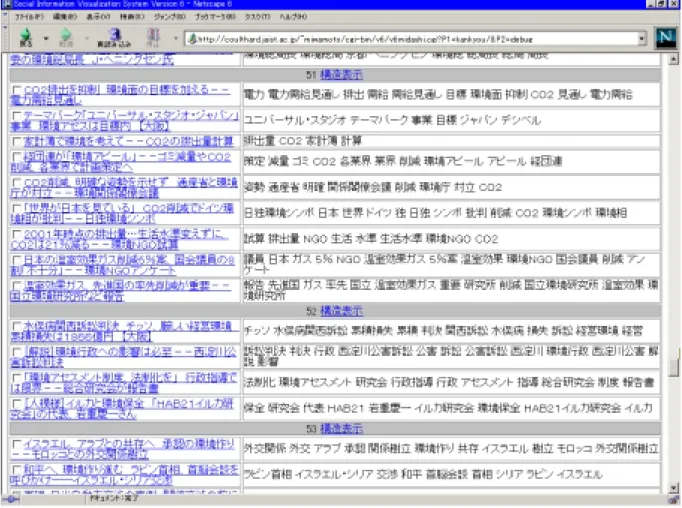Click the vertical scrollbar up arrow
682x508 pixels.
[674, 59]
